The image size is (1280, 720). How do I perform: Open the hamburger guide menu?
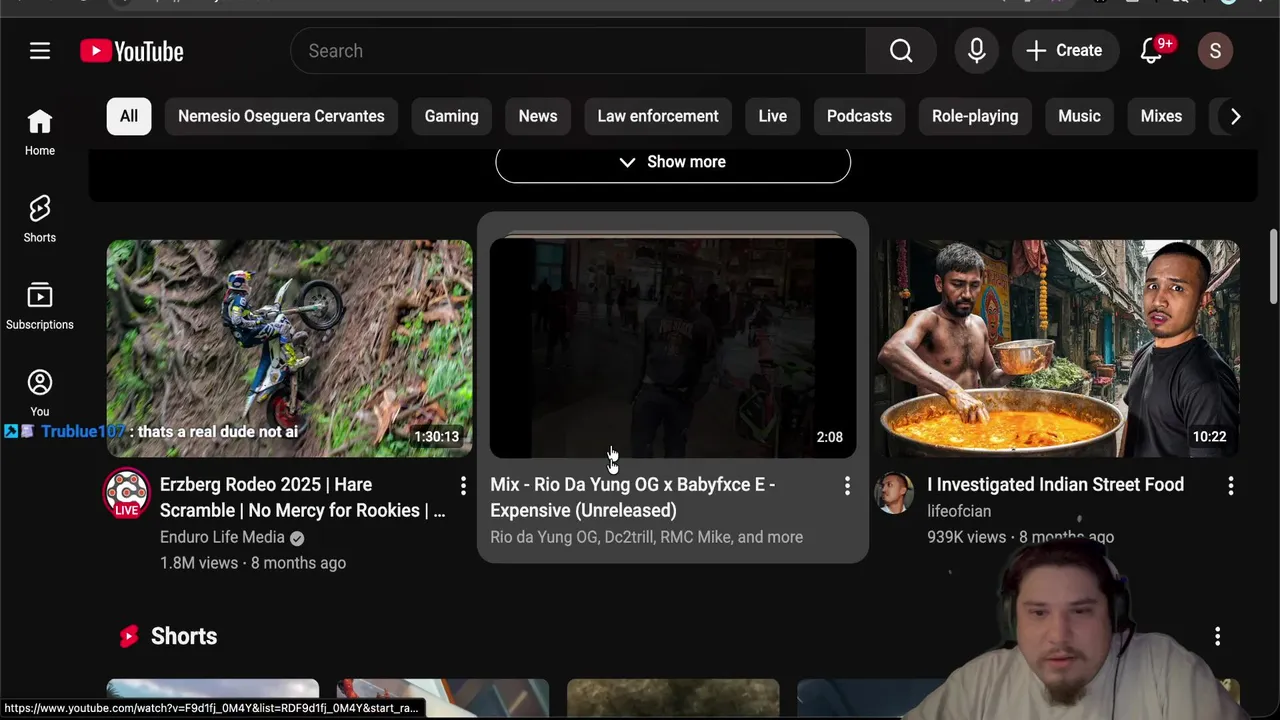(40, 51)
